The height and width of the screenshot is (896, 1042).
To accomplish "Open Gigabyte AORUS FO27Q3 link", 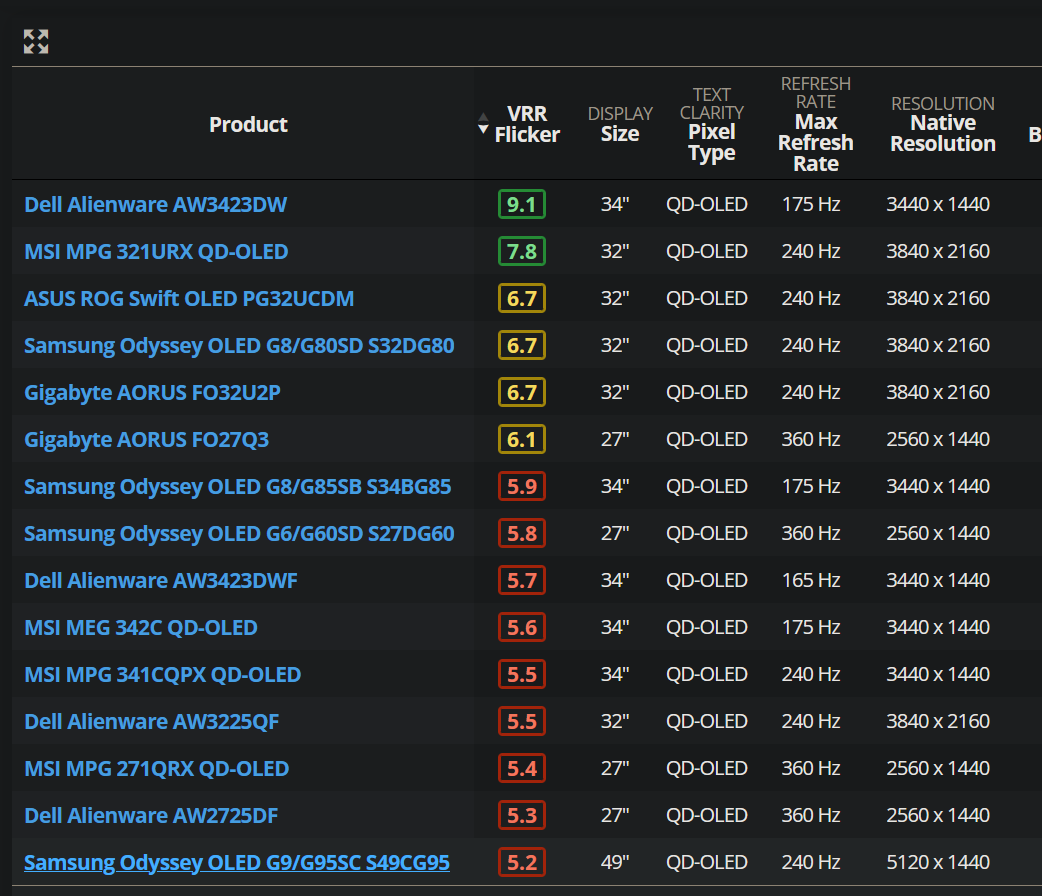I will pyautogui.click(x=147, y=439).
